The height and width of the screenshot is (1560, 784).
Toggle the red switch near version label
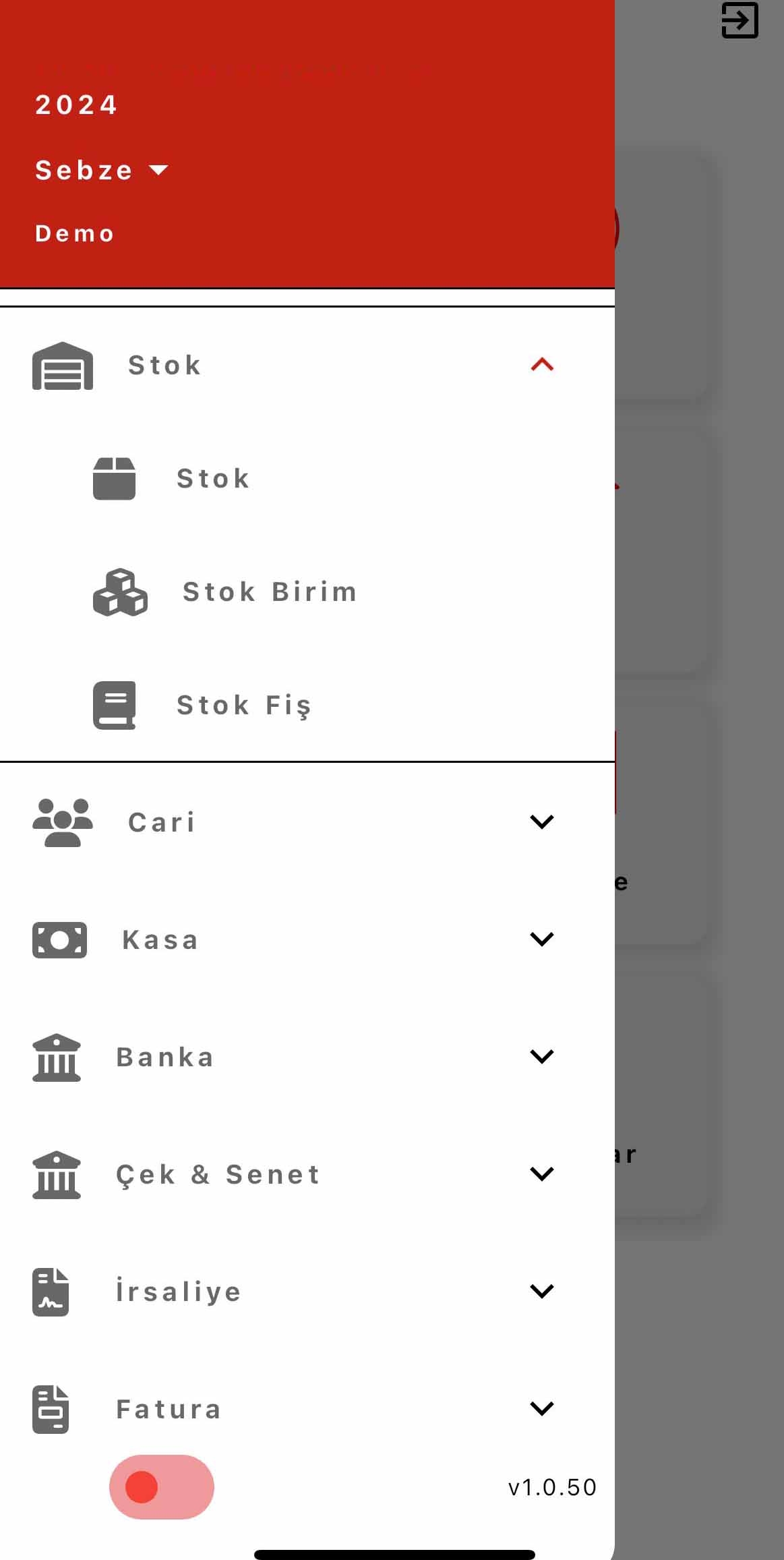[162, 1486]
